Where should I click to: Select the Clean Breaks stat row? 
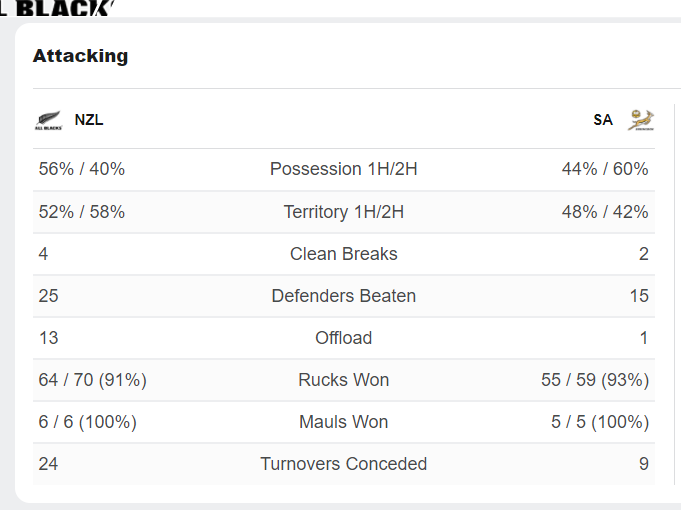(344, 254)
